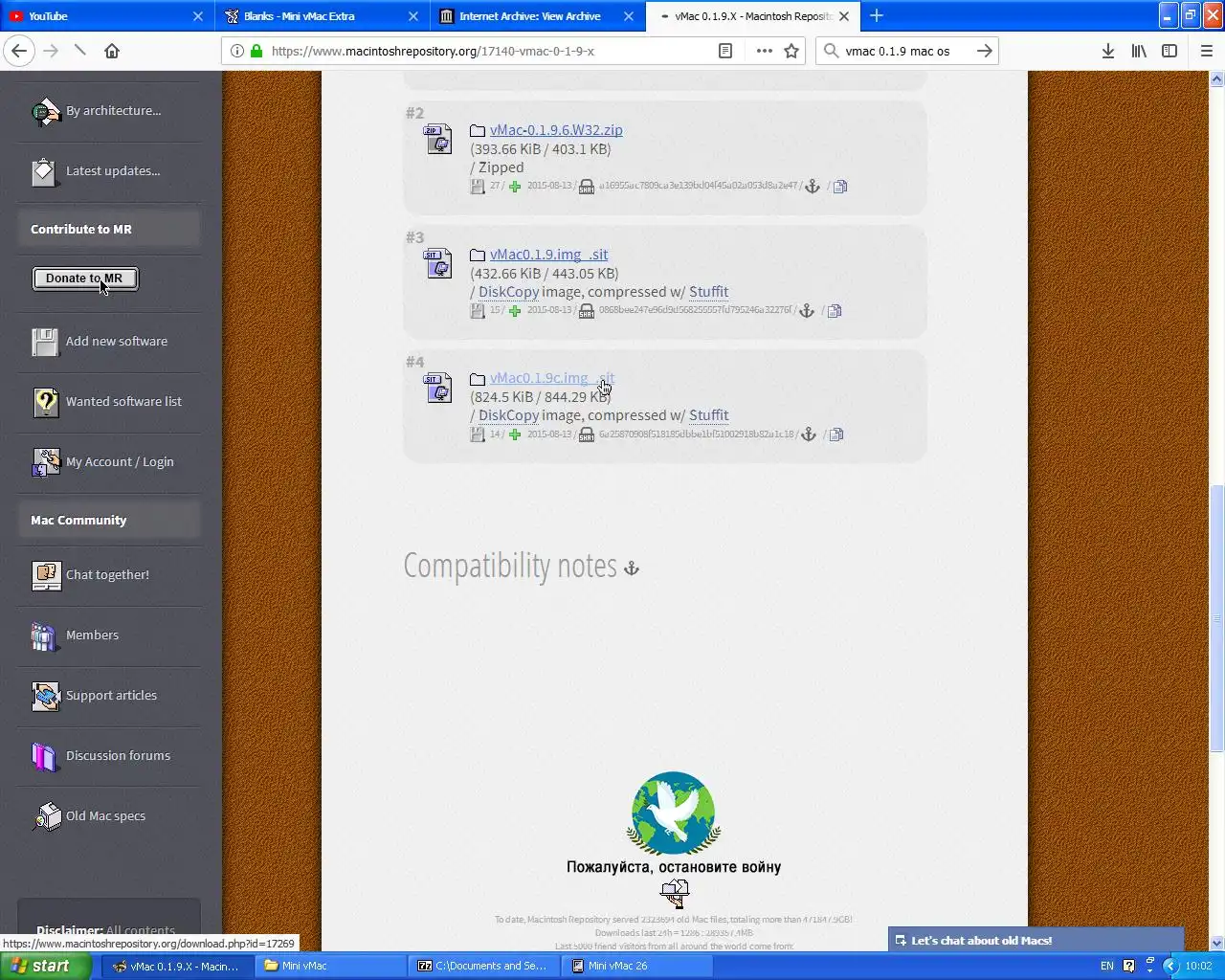Click the anchor icon in vMac-0.1.9.6.W32.zip row
Viewport: 1225px width, 980px height.
(813, 187)
